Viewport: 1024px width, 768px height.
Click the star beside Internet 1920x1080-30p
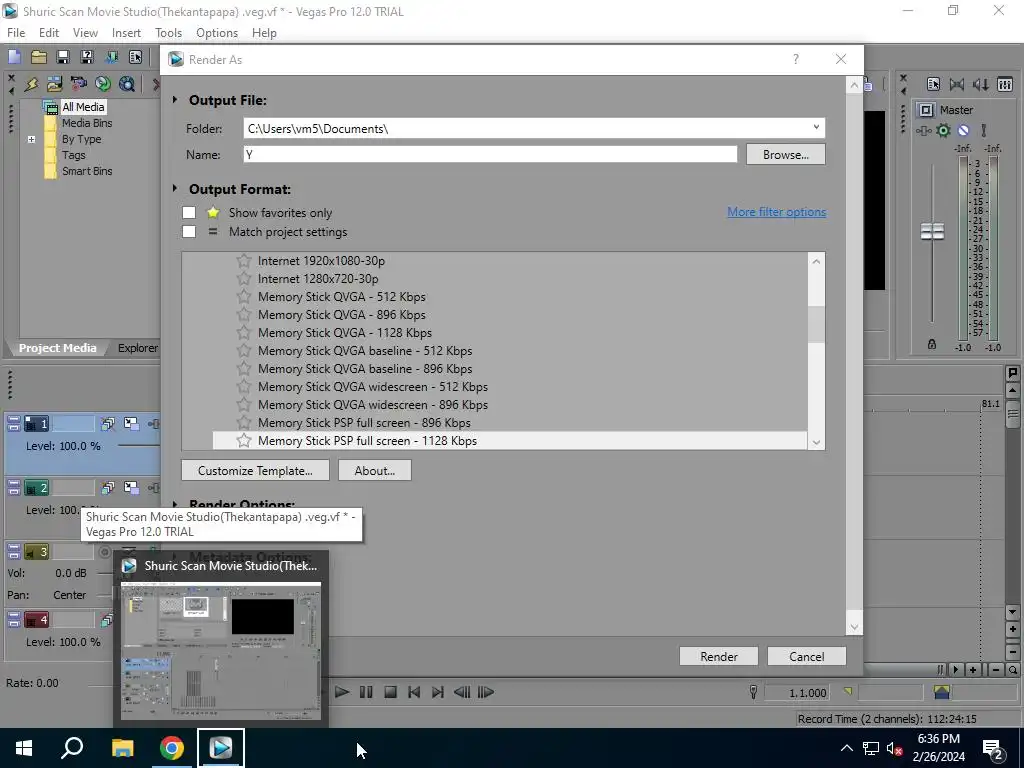(244, 261)
